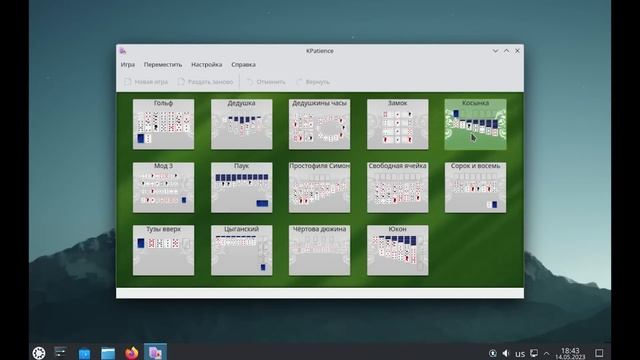Expand the hidden system tray icons arrow
Screen dimensions: 640x360
[547, 353]
